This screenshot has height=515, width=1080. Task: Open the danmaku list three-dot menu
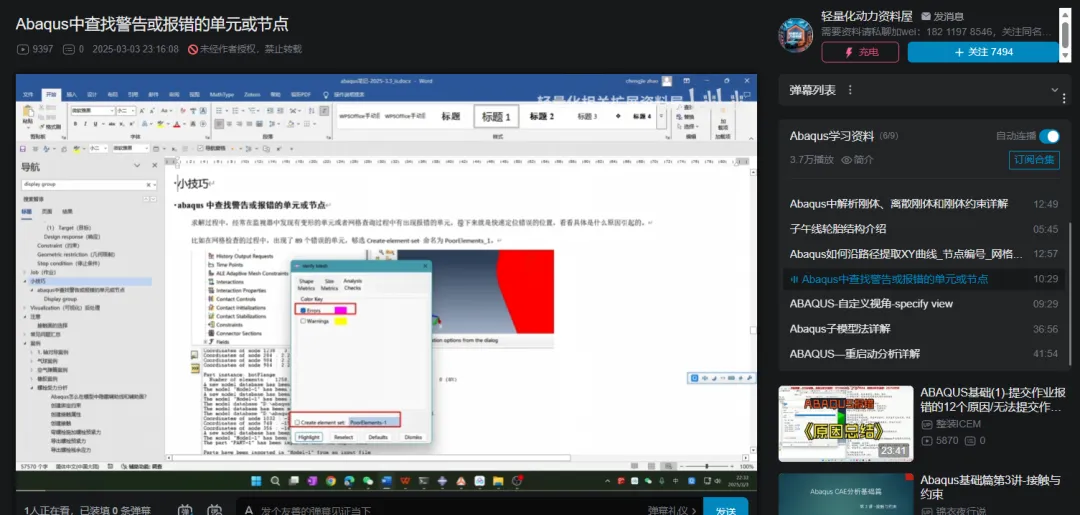click(x=850, y=90)
